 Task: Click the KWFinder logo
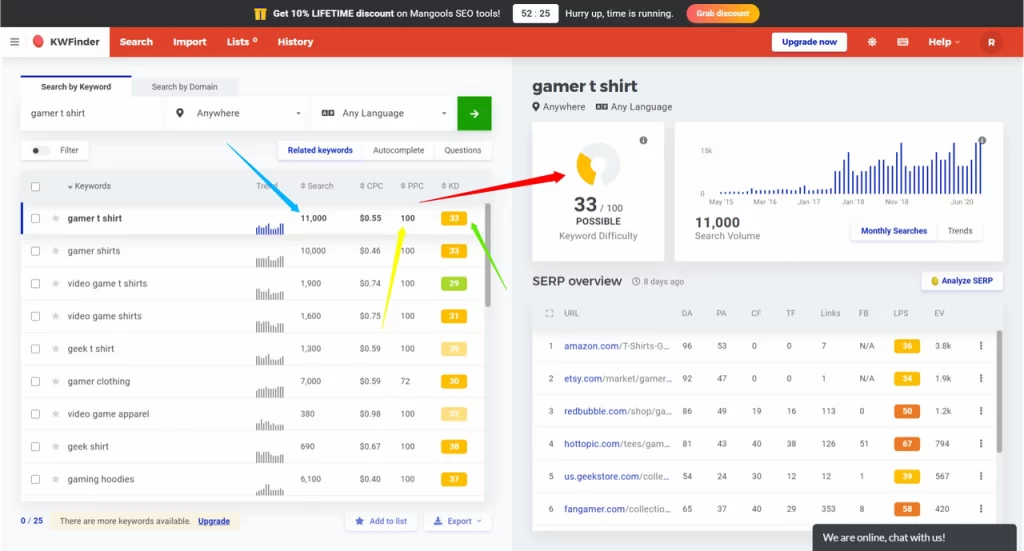tap(66, 42)
